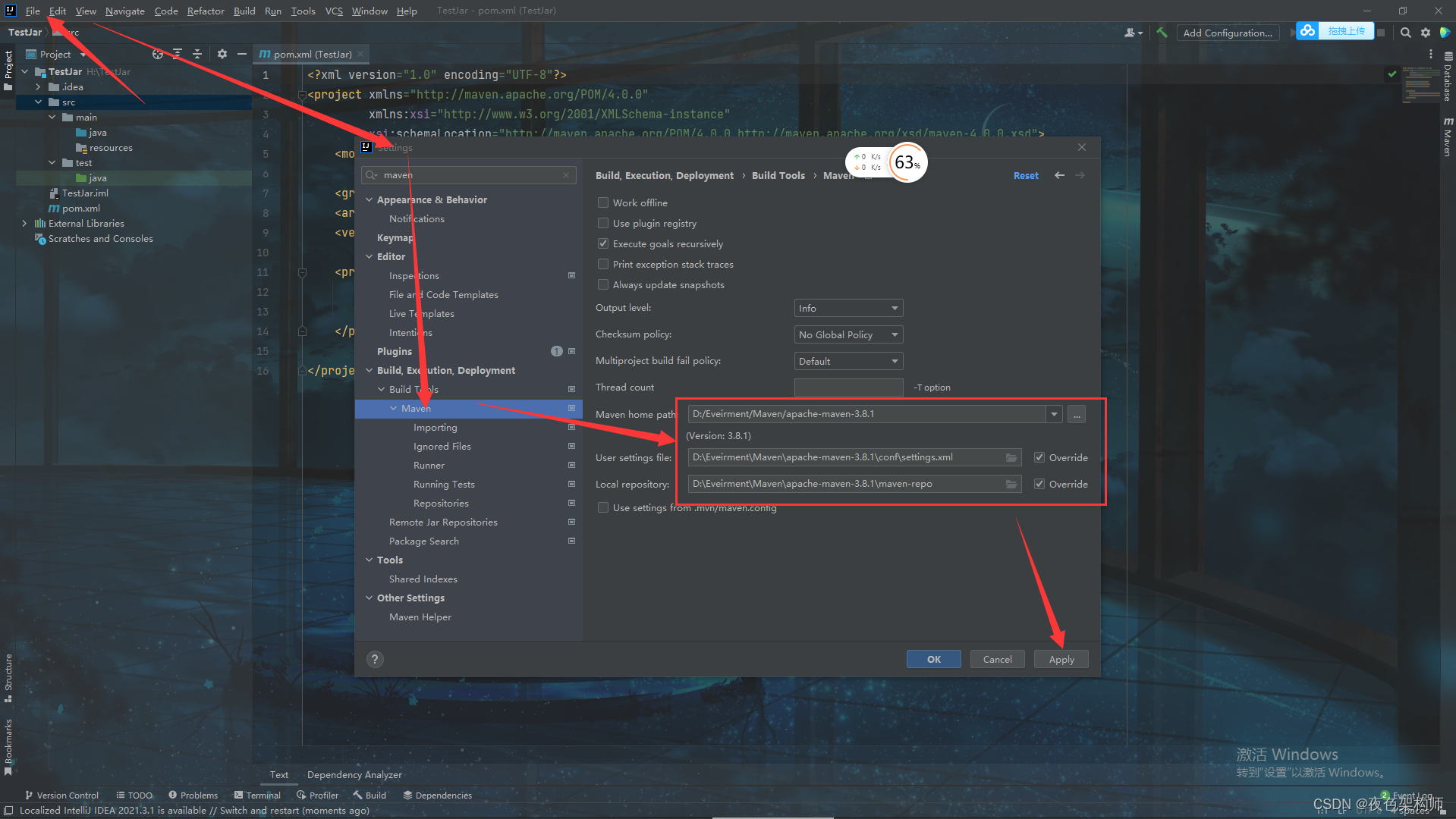1456x819 pixels.
Task: Open Search Everywhere magnifier icon
Action: [x=1405, y=33]
